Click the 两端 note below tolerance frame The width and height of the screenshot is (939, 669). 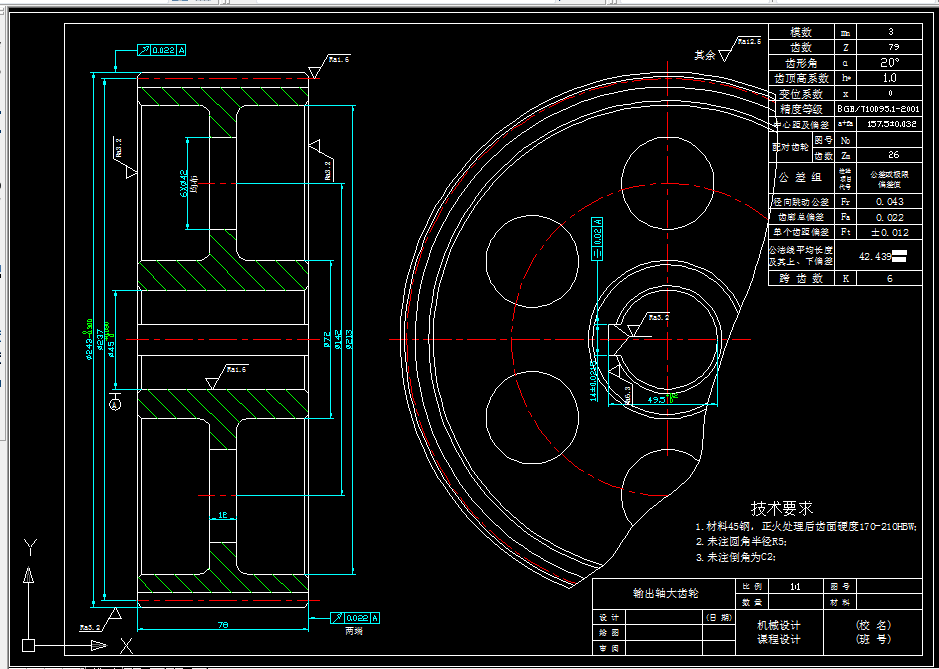[x=354, y=631]
